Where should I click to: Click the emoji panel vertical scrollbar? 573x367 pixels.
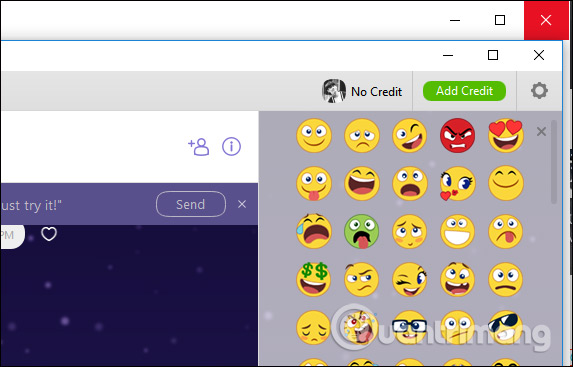coord(554,162)
